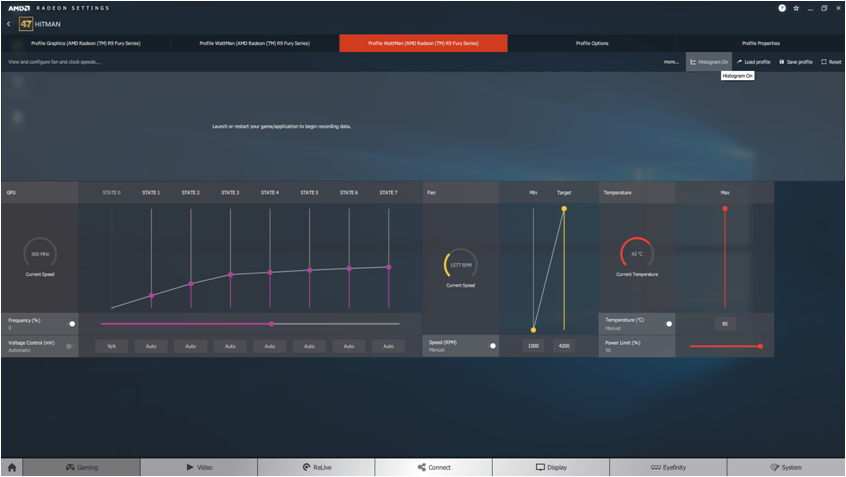Select the highlighted red Profile WattMan tab

(x=424, y=43)
